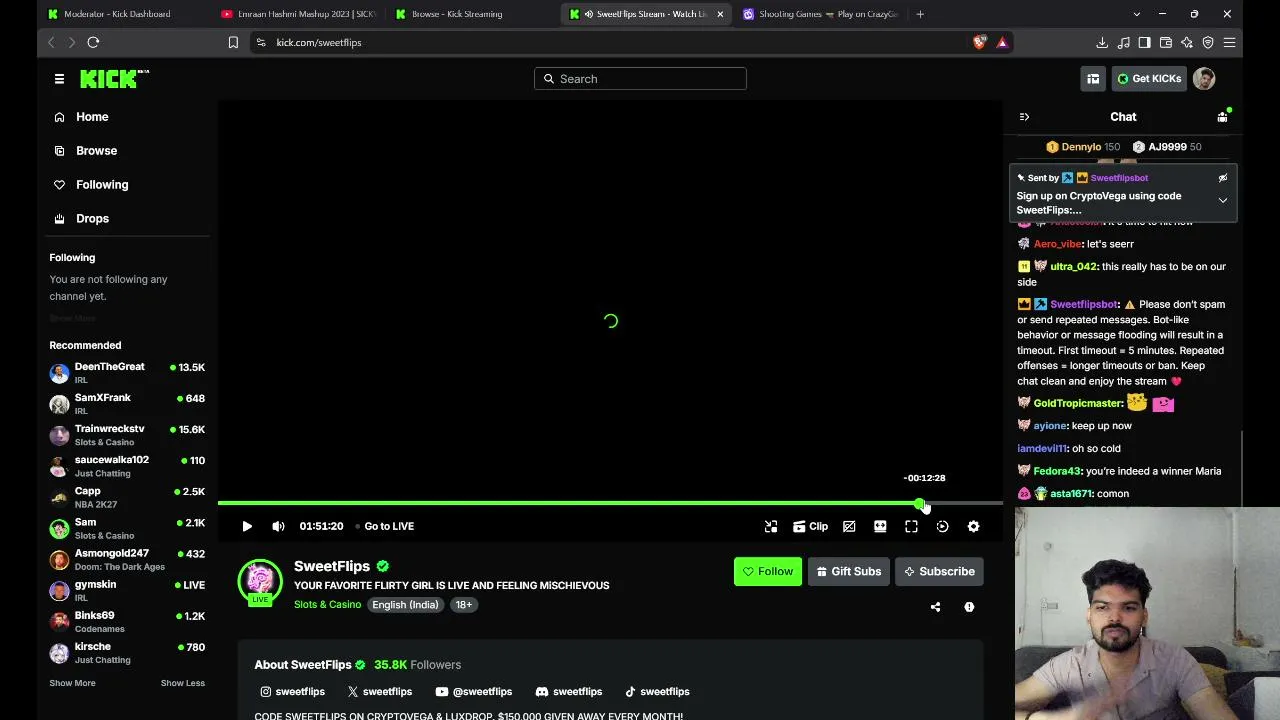
Task: Mute the stream using the volume icon
Action: [278, 526]
